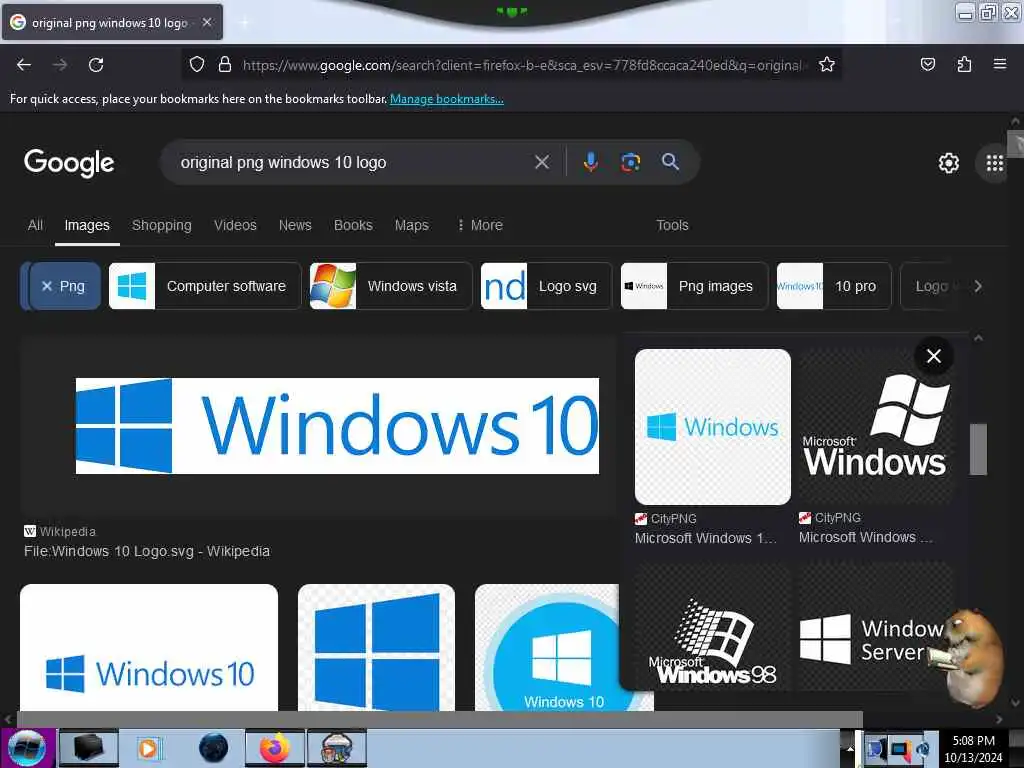Click the Manage bookmarks link

(x=447, y=99)
